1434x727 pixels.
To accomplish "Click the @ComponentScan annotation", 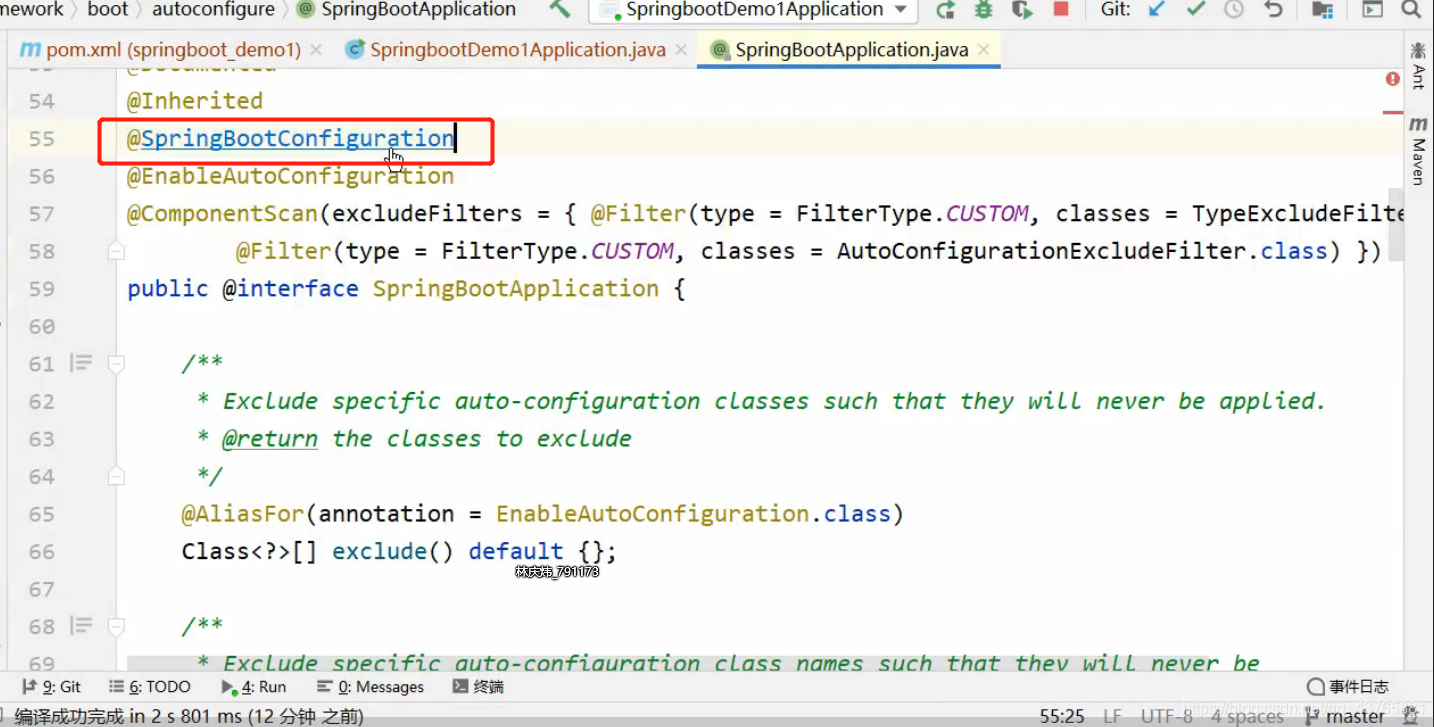I will (222, 214).
